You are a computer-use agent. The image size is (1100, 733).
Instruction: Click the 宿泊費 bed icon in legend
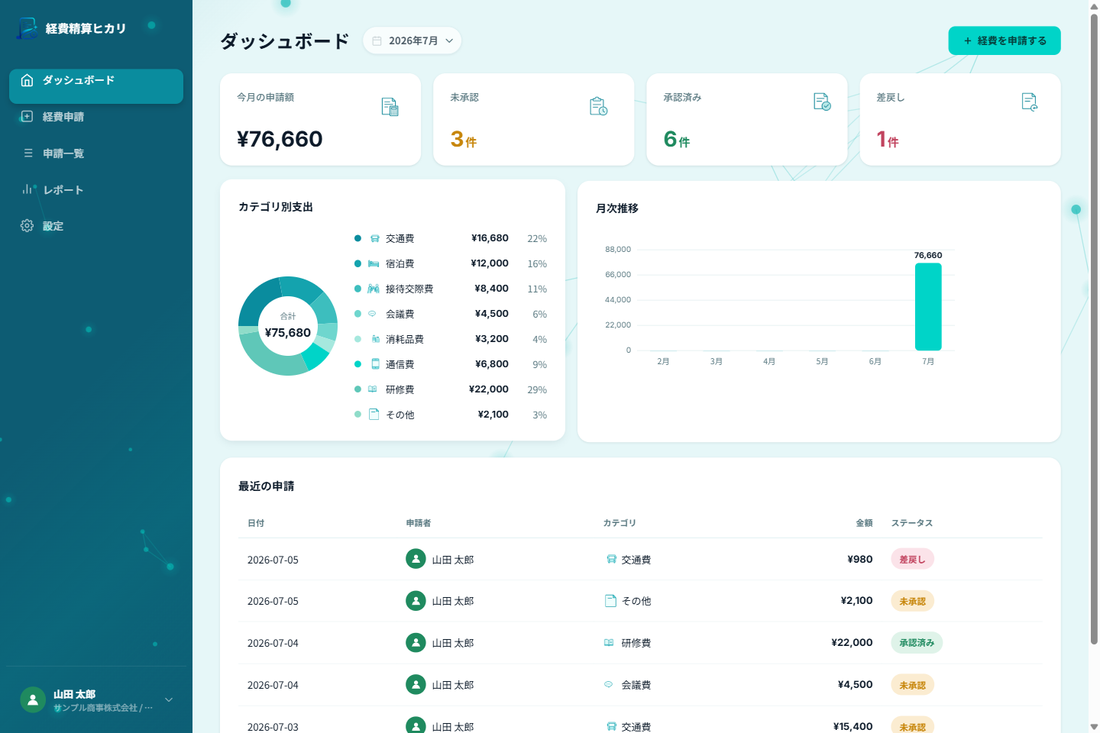(374, 264)
